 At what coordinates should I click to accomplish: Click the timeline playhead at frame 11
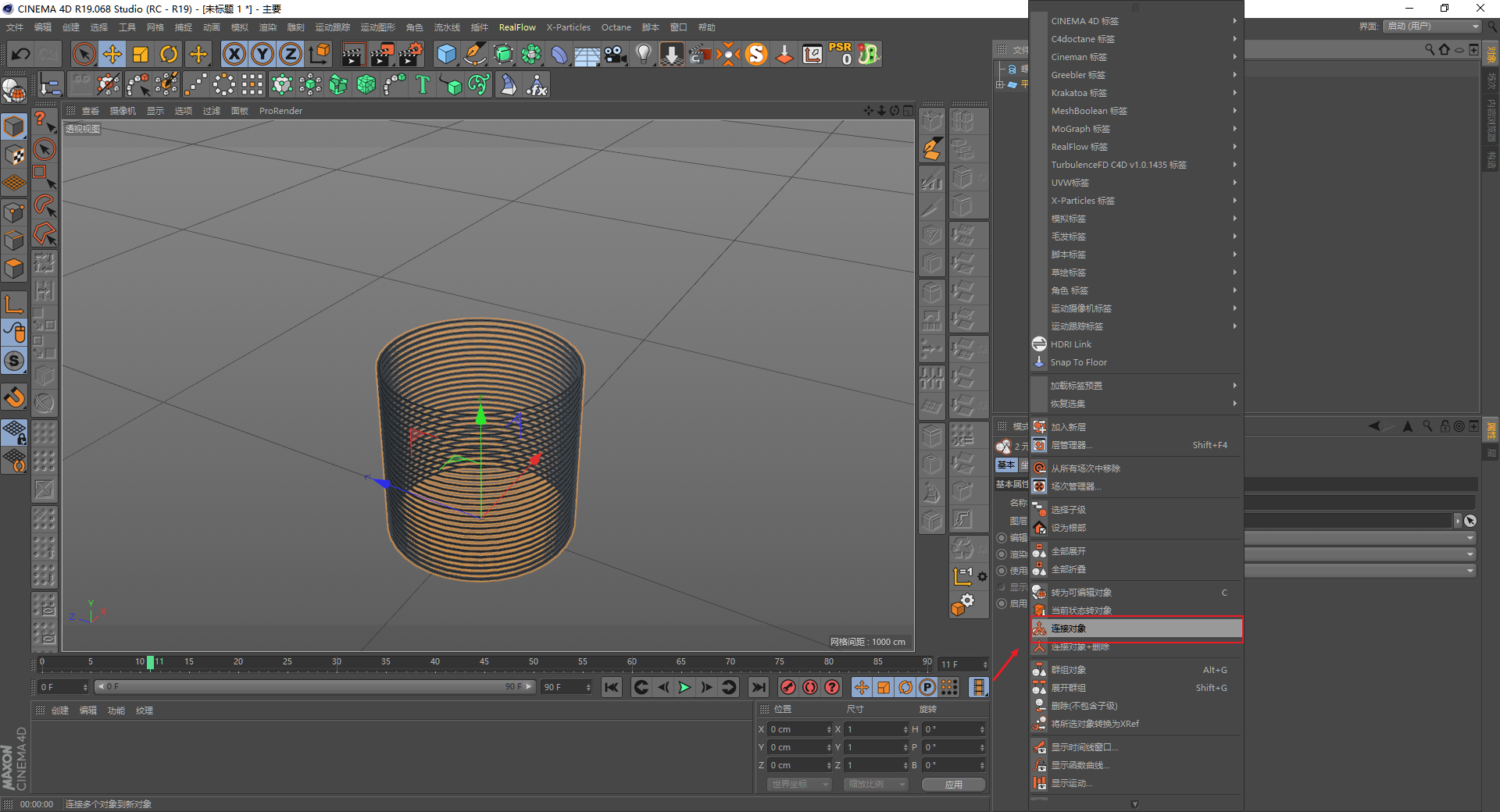tap(150, 662)
